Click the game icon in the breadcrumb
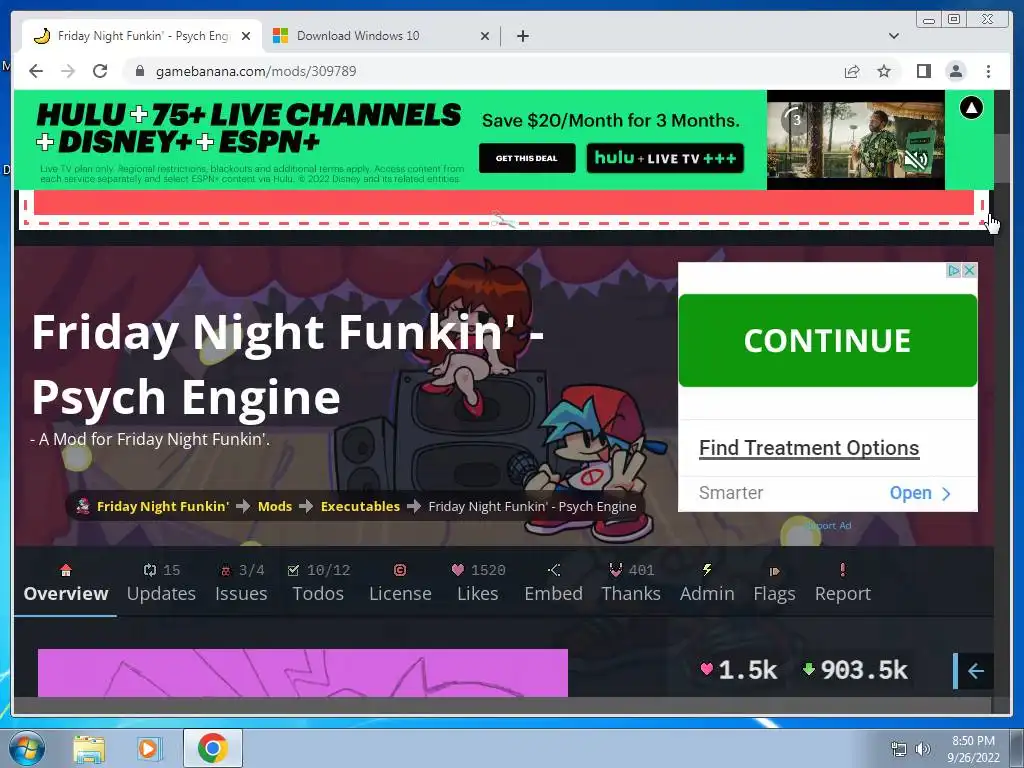Image resolution: width=1024 pixels, height=768 pixels. click(x=82, y=506)
